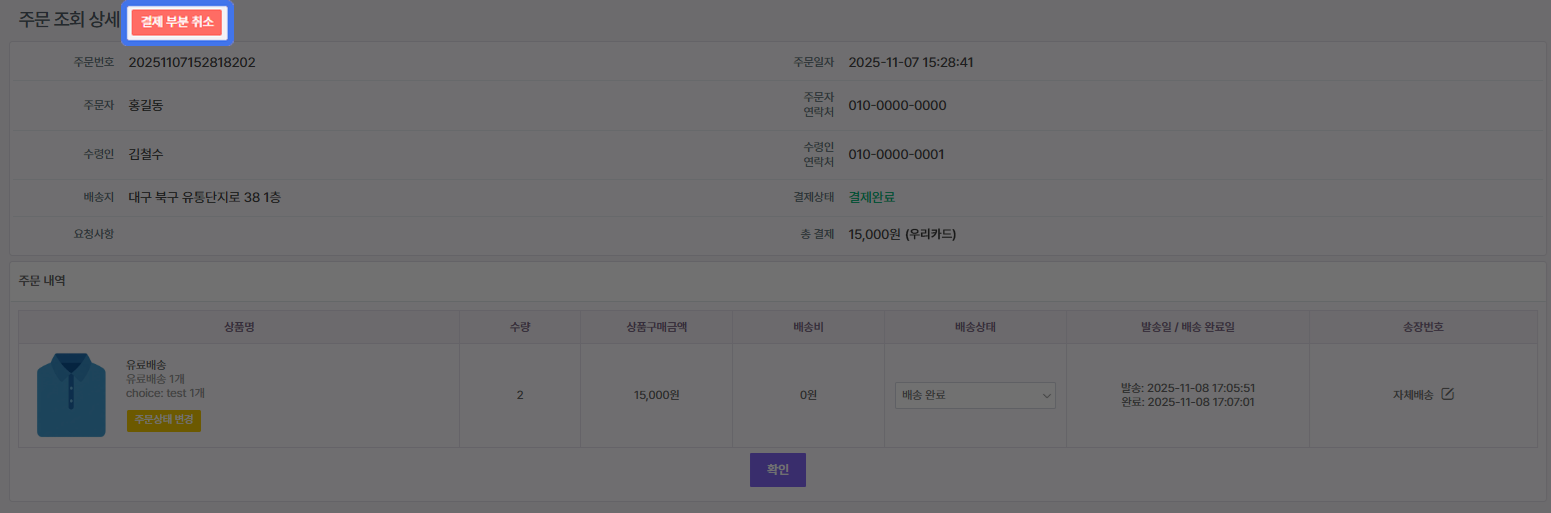Click the 송장번호 column header
Screen dimensions: 1551x513
point(1423,327)
